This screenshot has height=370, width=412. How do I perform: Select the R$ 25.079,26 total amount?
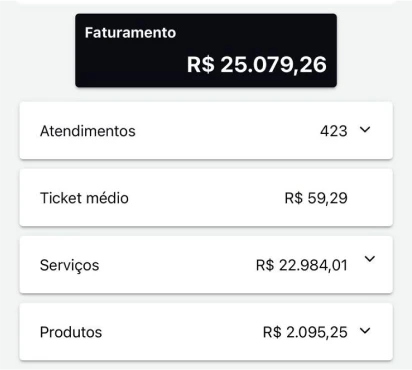pos(257,64)
